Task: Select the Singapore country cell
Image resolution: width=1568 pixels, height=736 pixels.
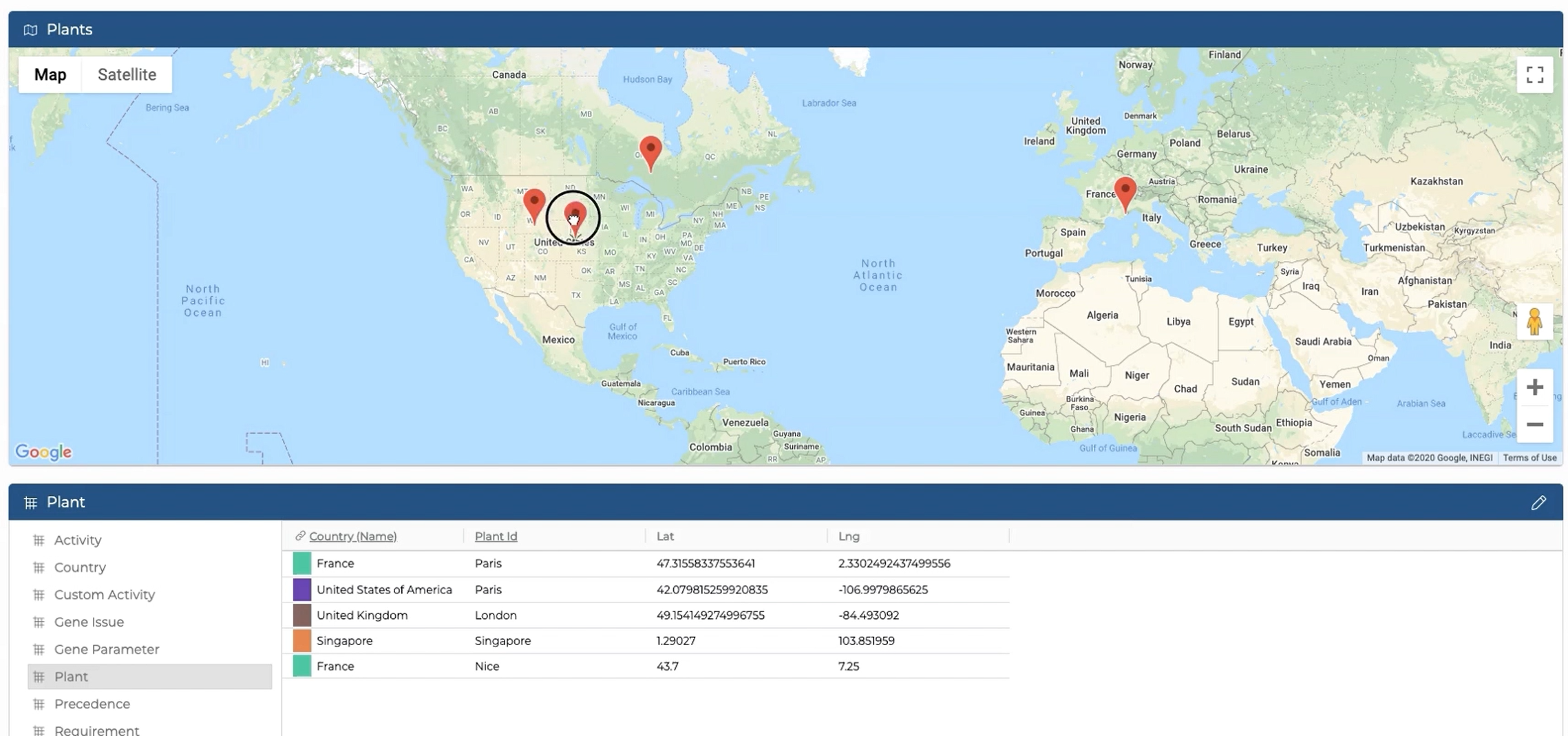Action: pos(344,640)
